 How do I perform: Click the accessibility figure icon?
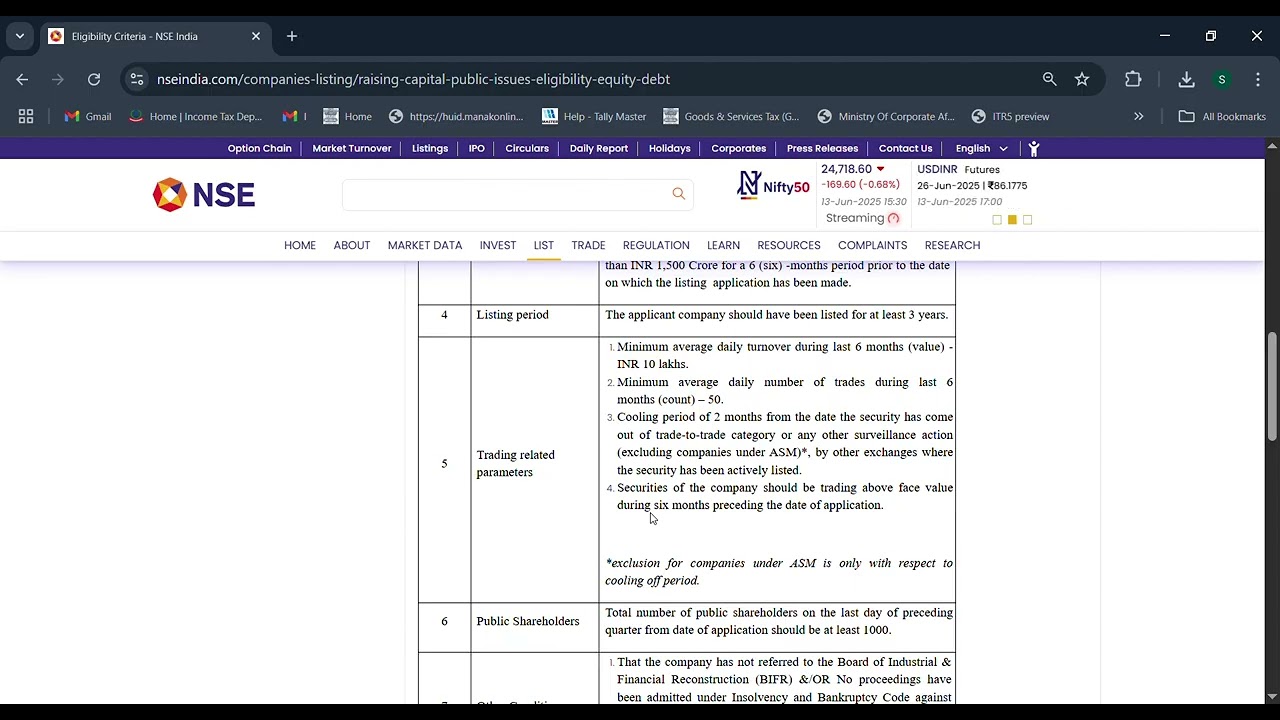coord(1034,148)
